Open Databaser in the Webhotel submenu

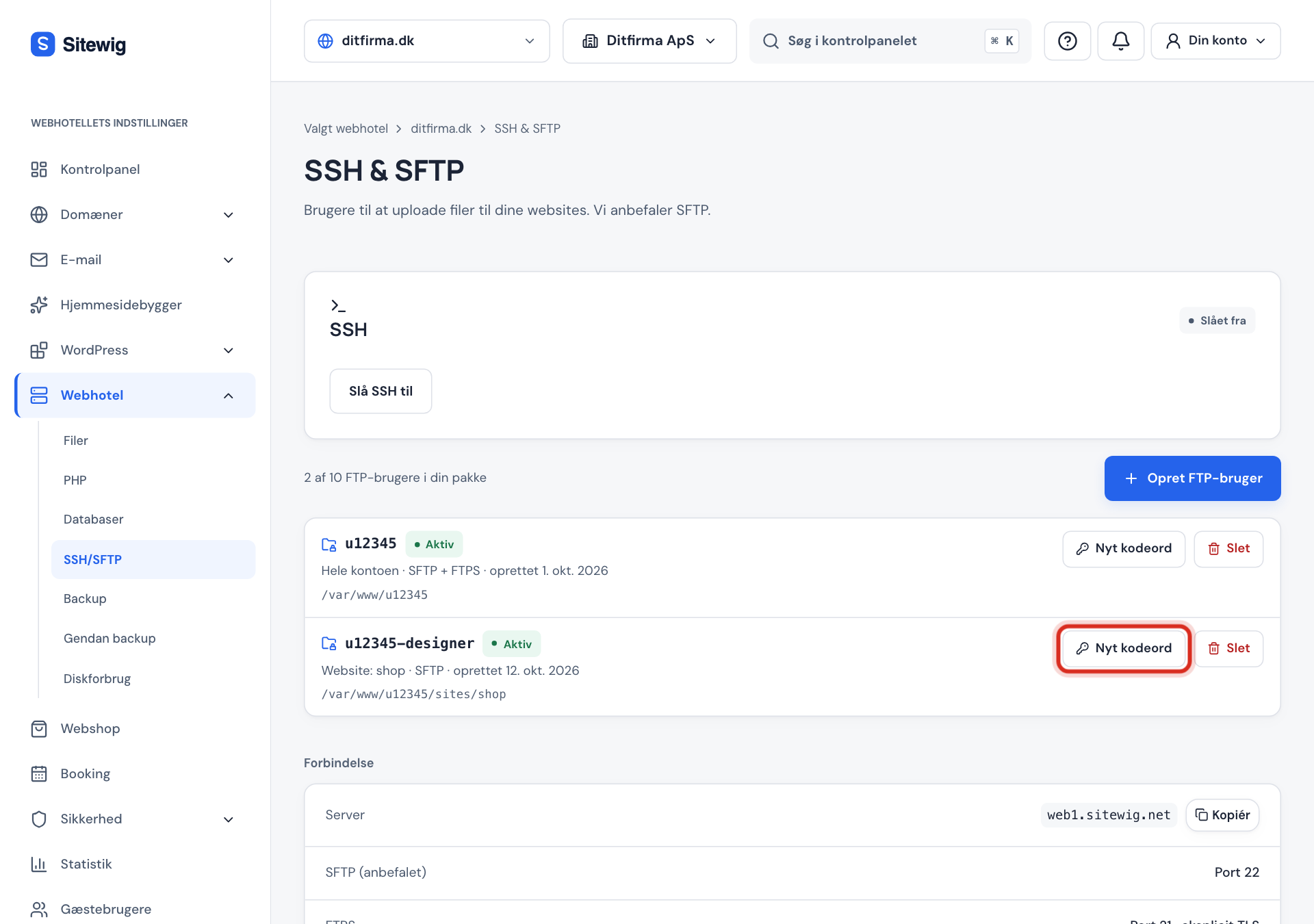(153, 519)
